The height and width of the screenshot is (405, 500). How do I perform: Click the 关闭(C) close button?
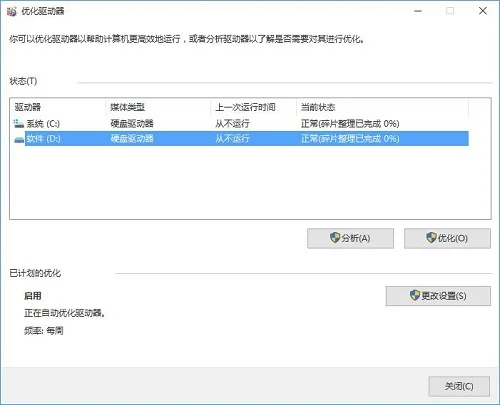pos(459,386)
